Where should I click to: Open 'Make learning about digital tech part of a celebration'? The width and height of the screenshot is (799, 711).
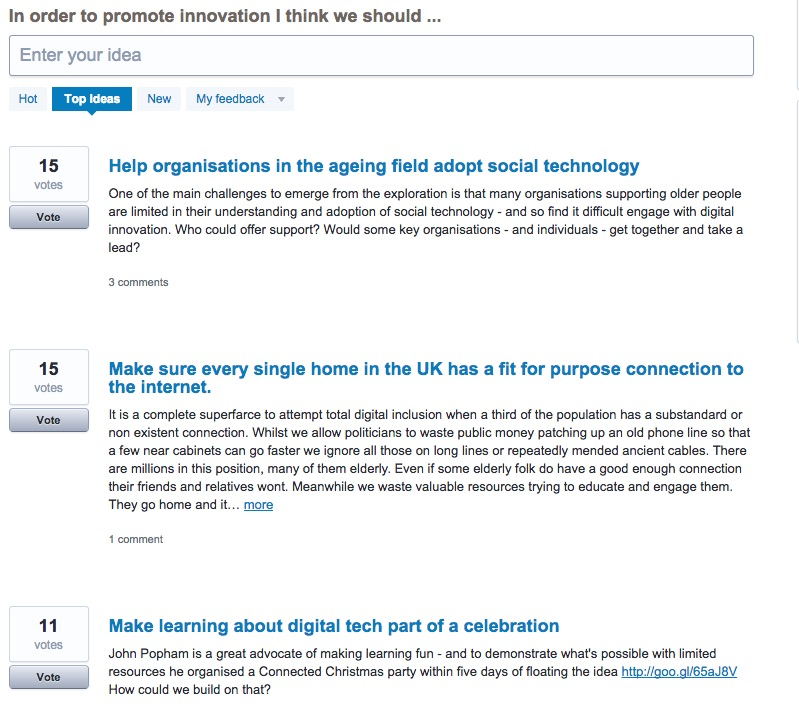(x=334, y=626)
